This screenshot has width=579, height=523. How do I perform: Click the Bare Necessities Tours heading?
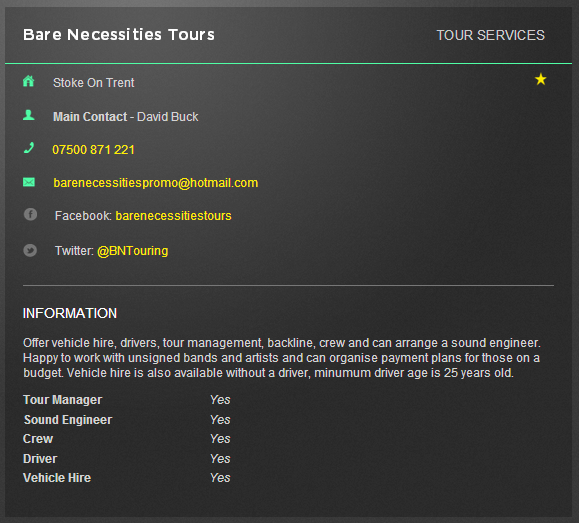(x=119, y=35)
